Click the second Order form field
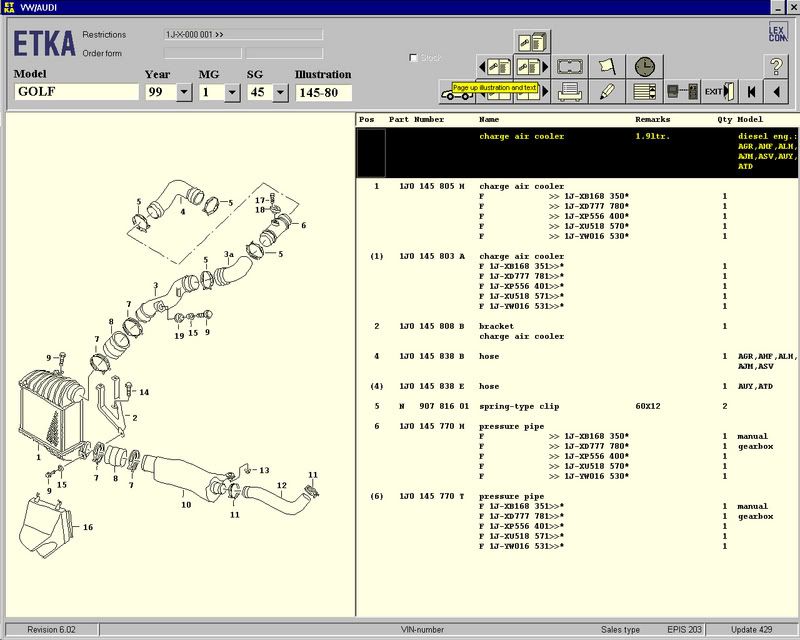 tap(284, 53)
